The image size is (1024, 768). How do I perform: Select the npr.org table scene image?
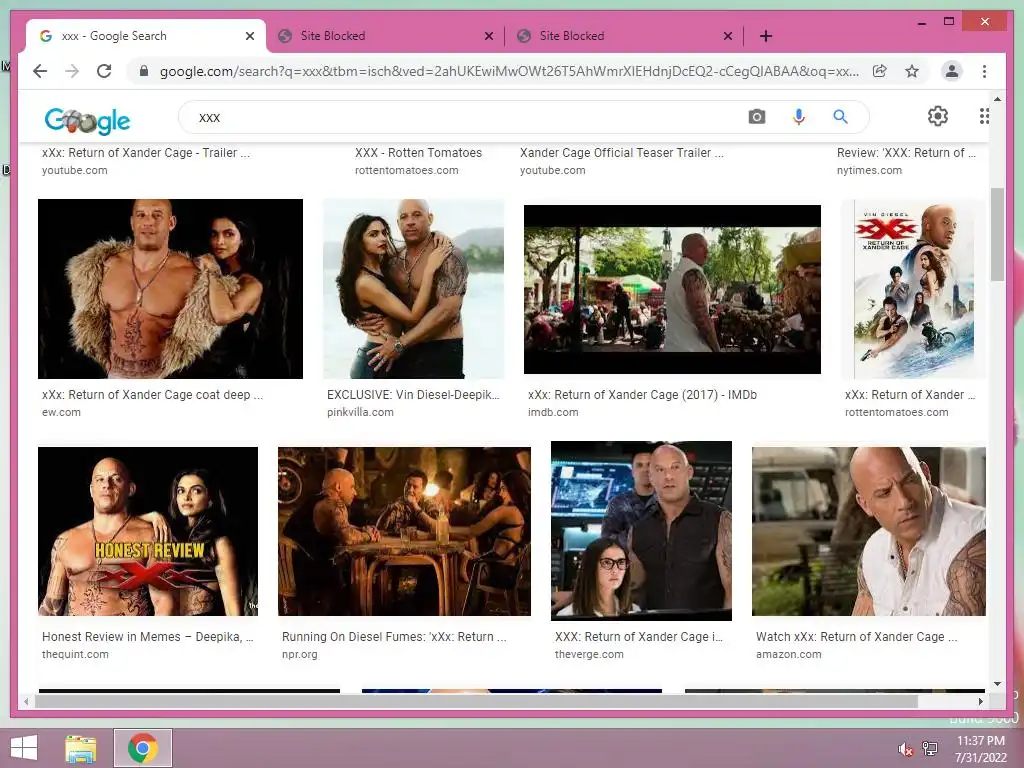point(404,532)
